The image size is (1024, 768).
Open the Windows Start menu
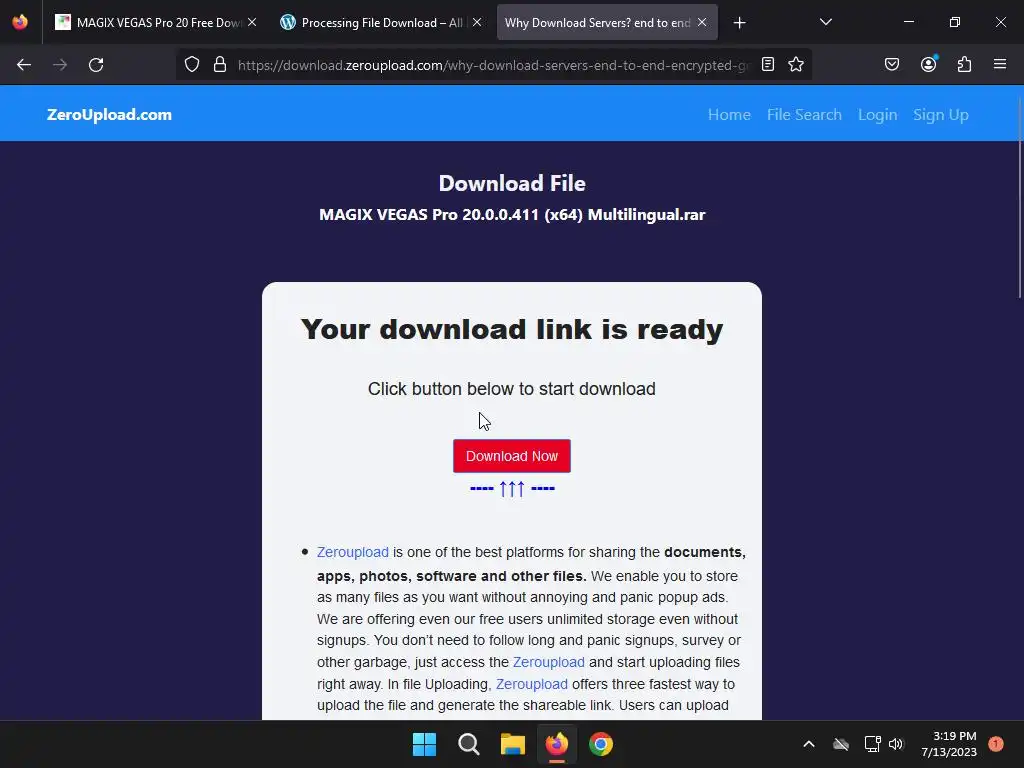tap(424, 744)
